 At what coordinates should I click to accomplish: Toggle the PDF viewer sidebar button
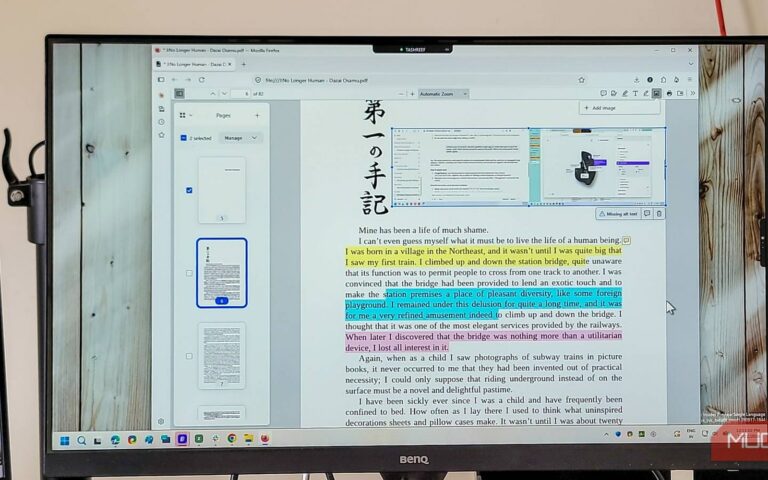[179, 93]
